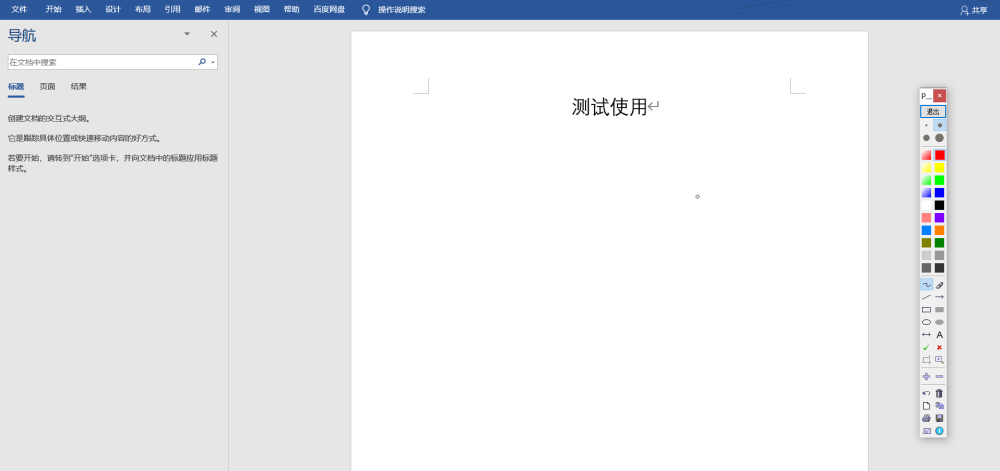Select the highlighter marker tool

pyautogui.click(x=939, y=285)
